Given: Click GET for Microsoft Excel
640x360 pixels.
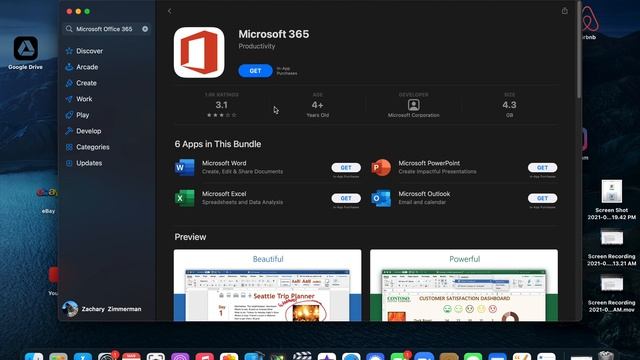Looking at the screenshot, I should tap(346, 198).
